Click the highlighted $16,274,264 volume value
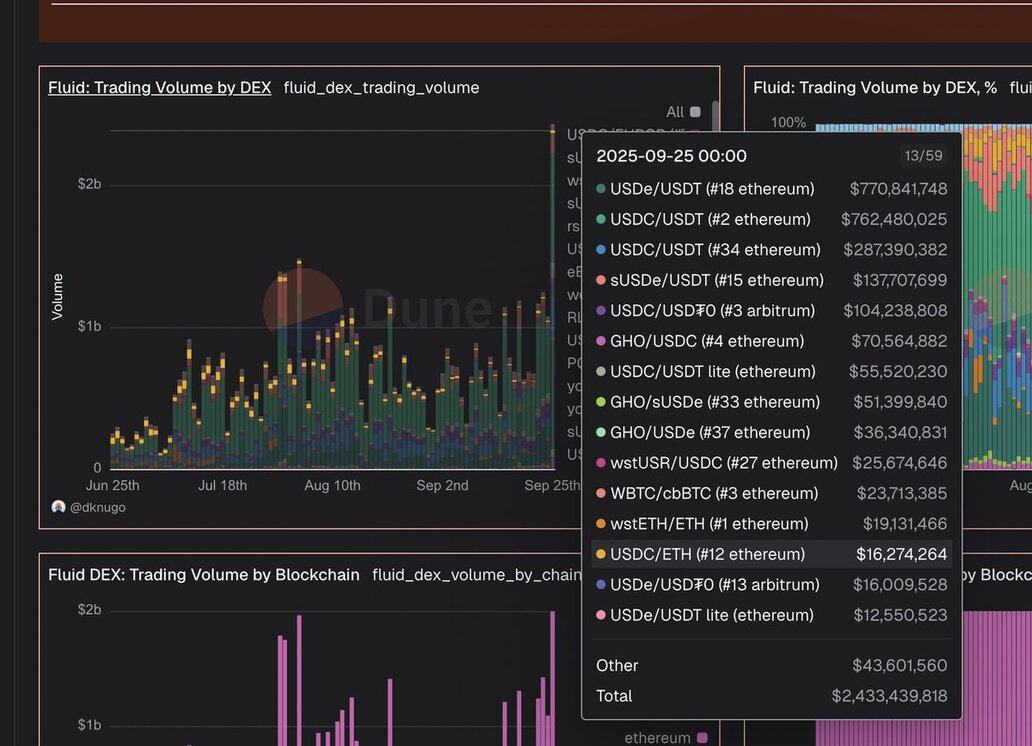1032x746 pixels. point(902,554)
